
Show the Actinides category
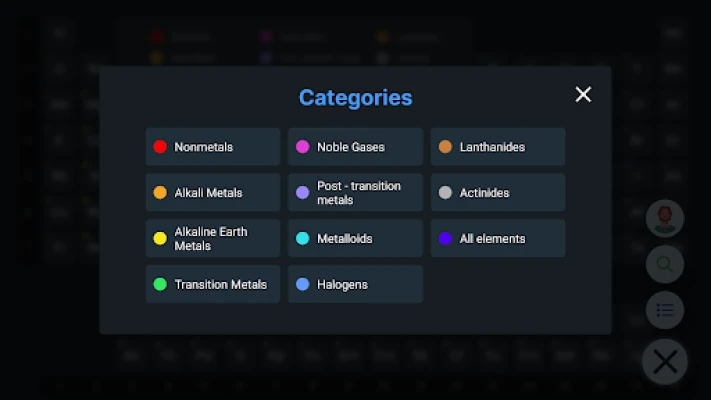(x=498, y=193)
